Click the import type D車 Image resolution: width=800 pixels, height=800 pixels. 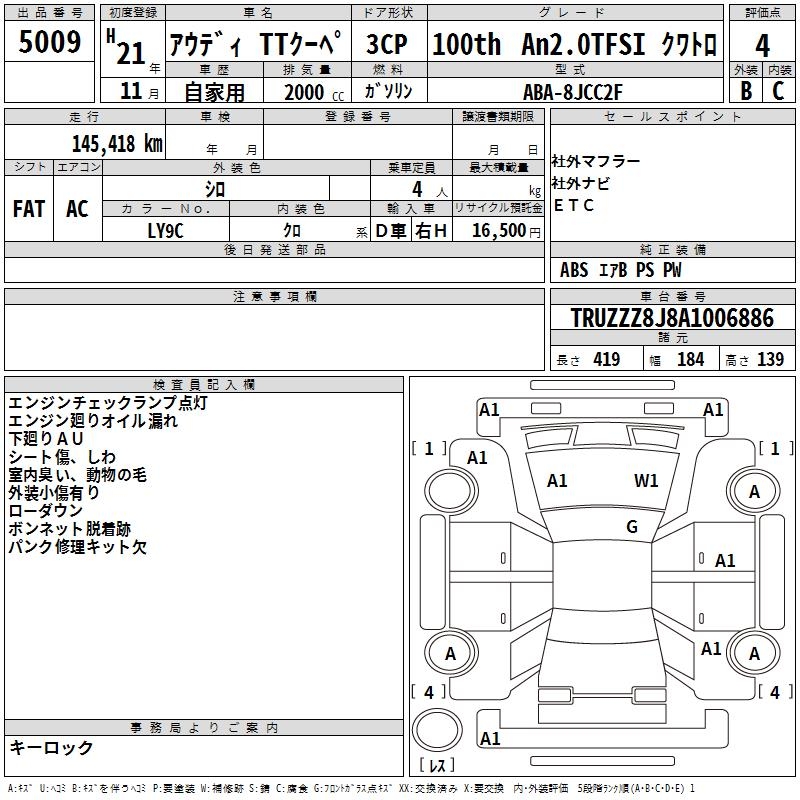point(391,231)
